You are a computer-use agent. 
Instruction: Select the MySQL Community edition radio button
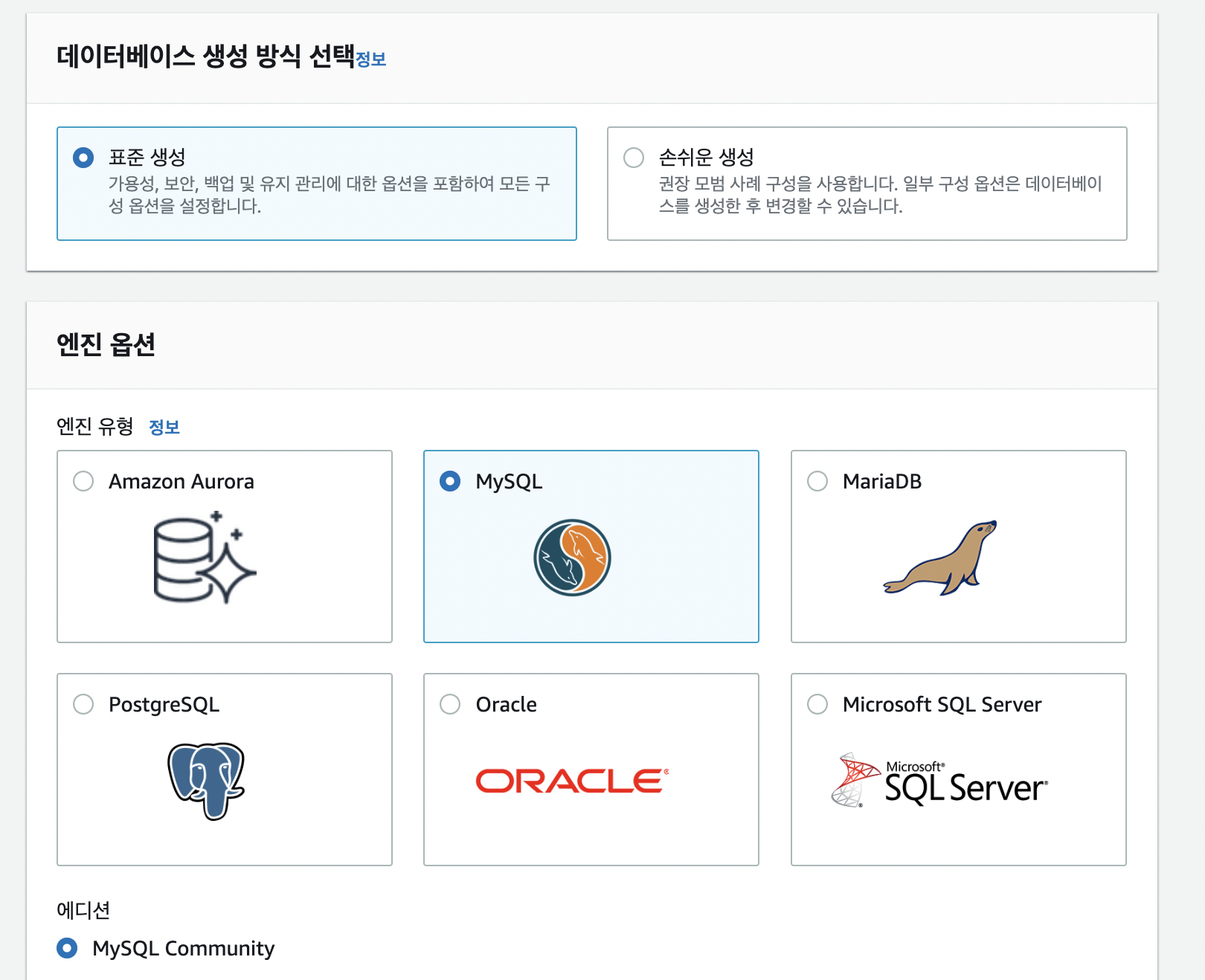[x=67, y=948]
